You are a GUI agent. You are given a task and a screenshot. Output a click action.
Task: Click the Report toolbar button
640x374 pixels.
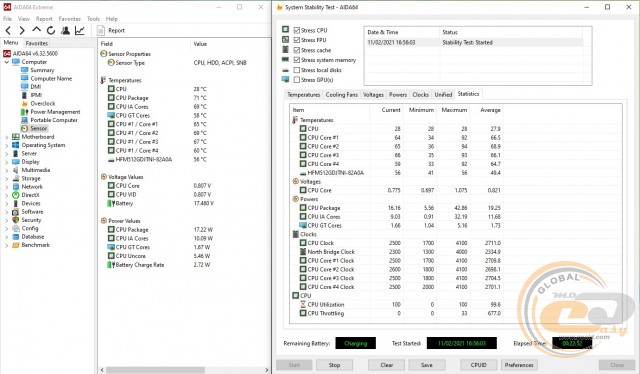(111, 30)
